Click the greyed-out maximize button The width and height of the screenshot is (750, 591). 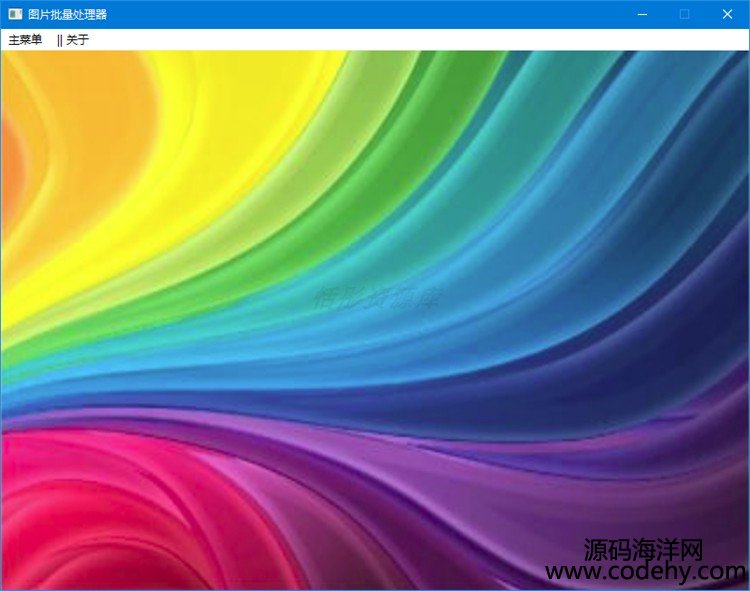[685, 14]
